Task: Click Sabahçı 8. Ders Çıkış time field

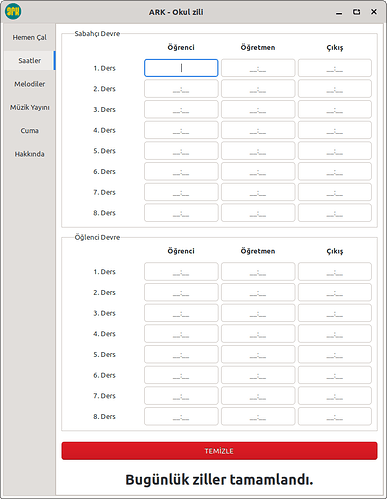Action: click(335, 213)
